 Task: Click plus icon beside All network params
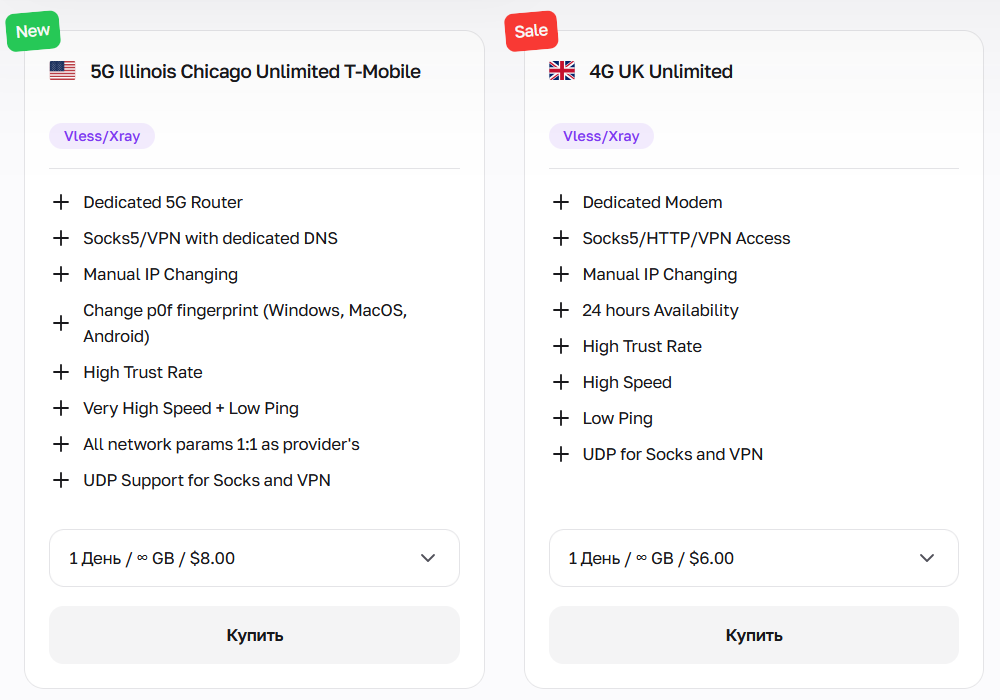[x=61, y=444]
